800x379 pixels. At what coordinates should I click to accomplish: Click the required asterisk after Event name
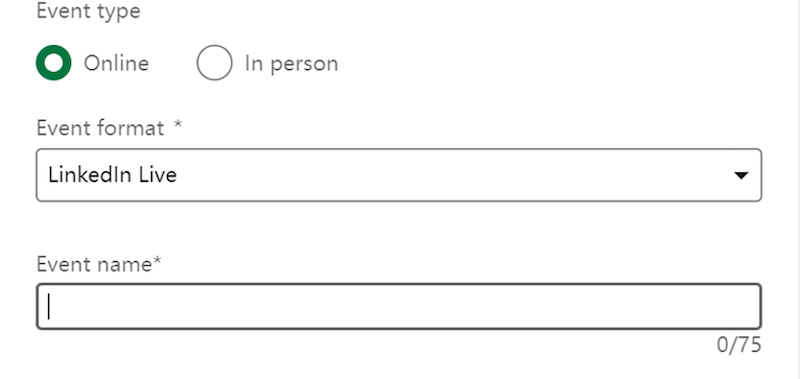(157, 261)
